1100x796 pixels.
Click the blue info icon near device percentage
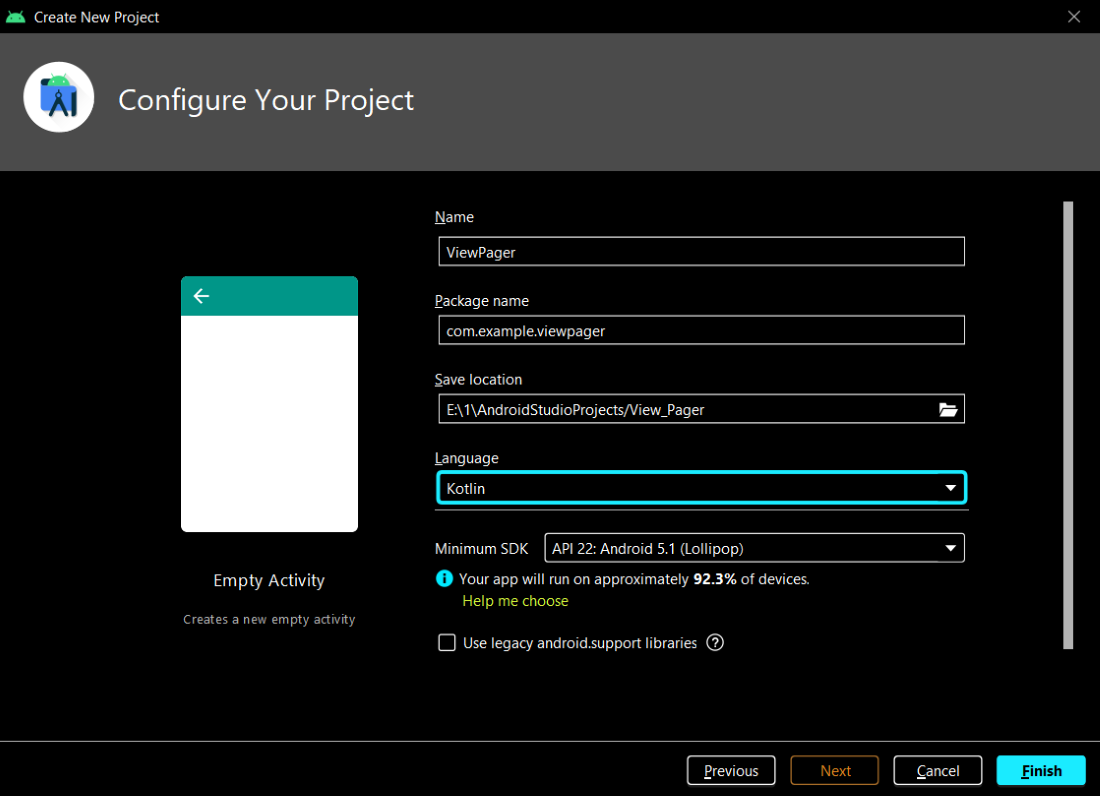coord(444,579)
